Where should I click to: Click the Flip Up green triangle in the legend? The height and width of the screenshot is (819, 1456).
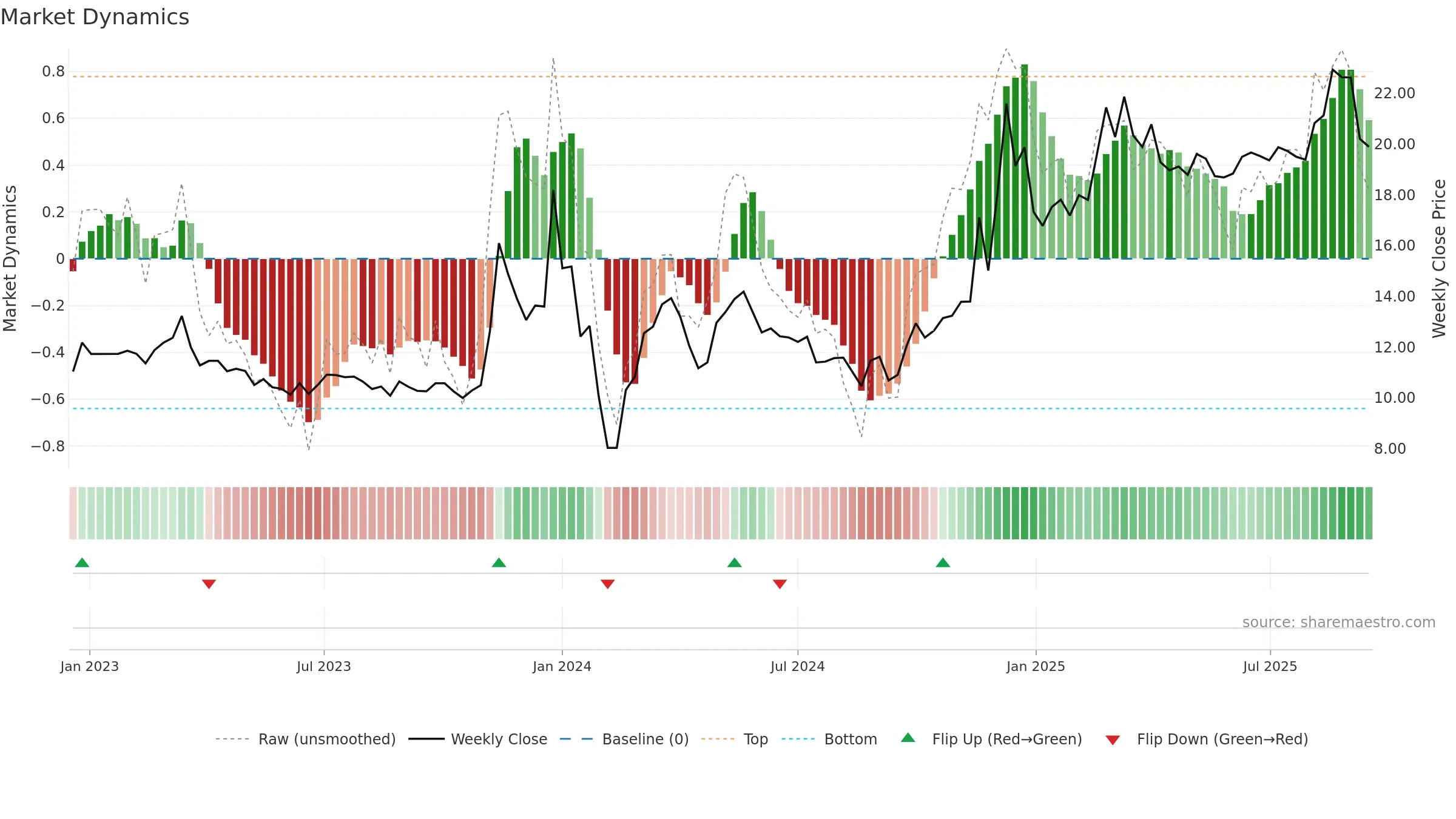tap(908, 738)
